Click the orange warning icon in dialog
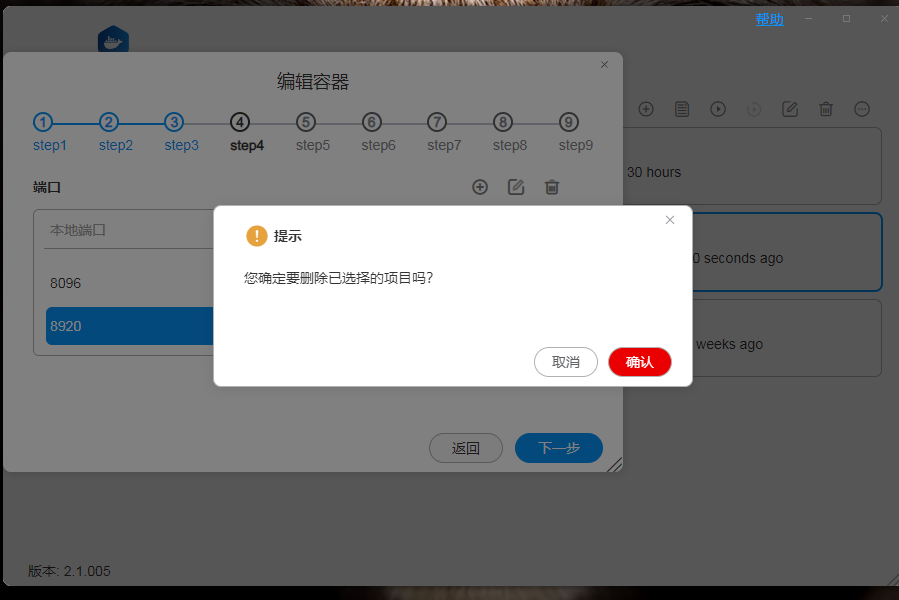 tap(256, 236)
